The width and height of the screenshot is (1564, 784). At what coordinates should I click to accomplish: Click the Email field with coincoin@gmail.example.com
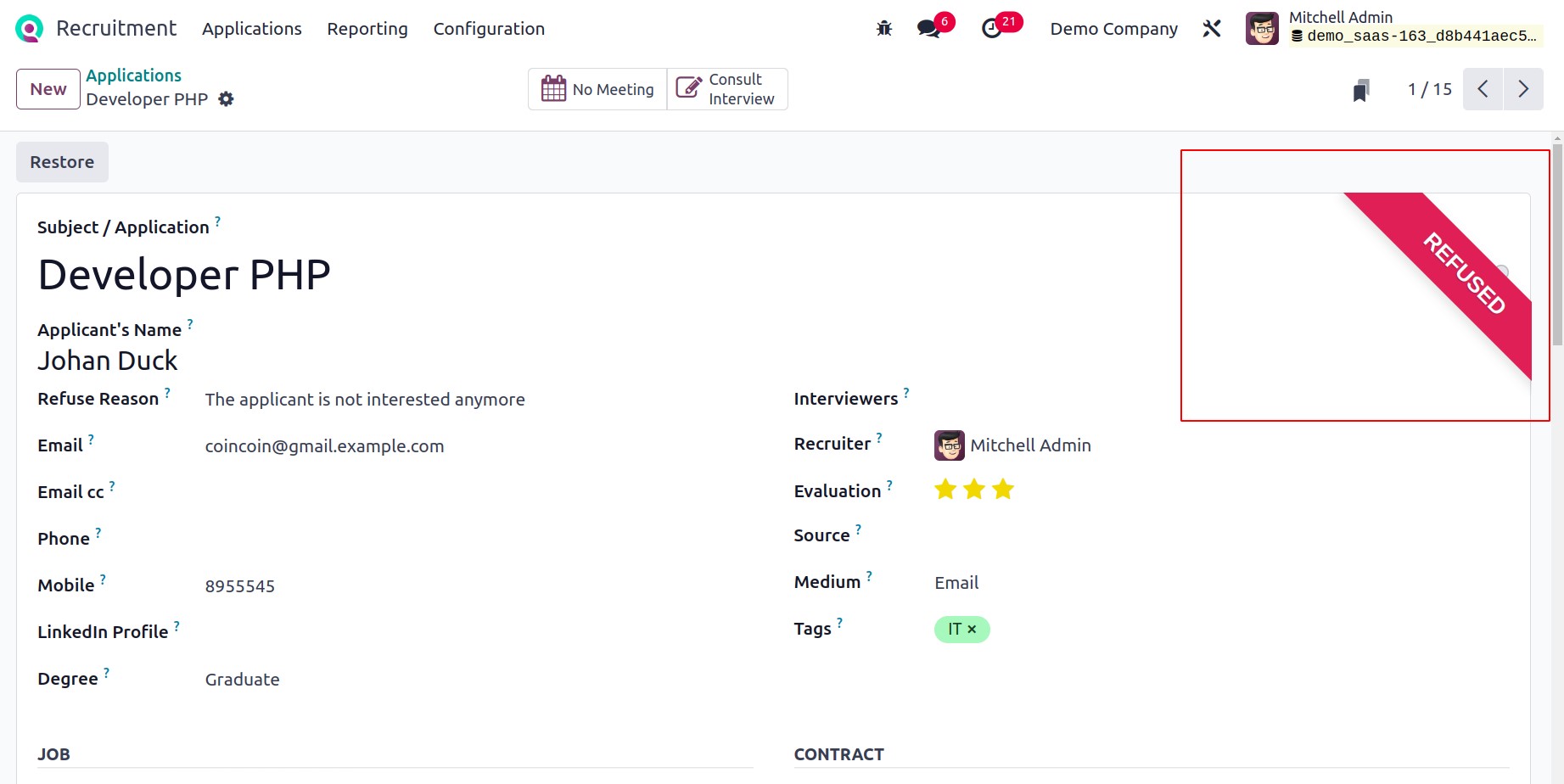click(324, 446)
